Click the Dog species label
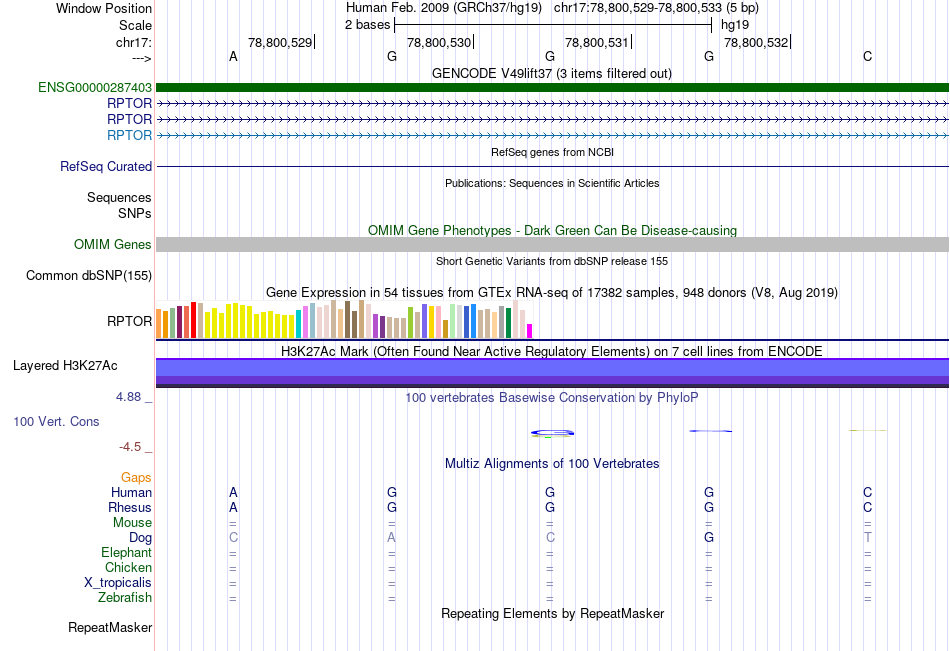 click(140, 538)
